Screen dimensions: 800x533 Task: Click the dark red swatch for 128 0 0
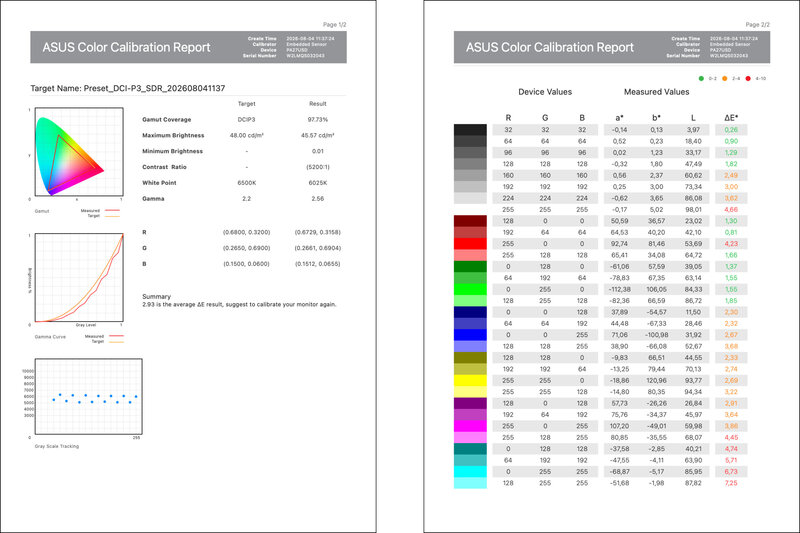[x=470, y=221]
